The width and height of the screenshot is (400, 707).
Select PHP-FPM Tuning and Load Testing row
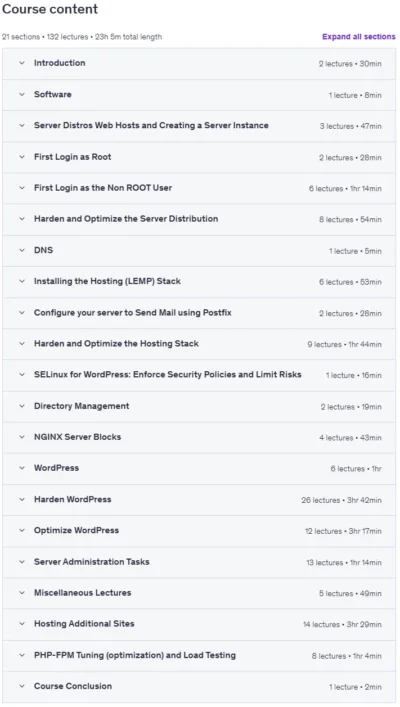[x=199, y=656]
